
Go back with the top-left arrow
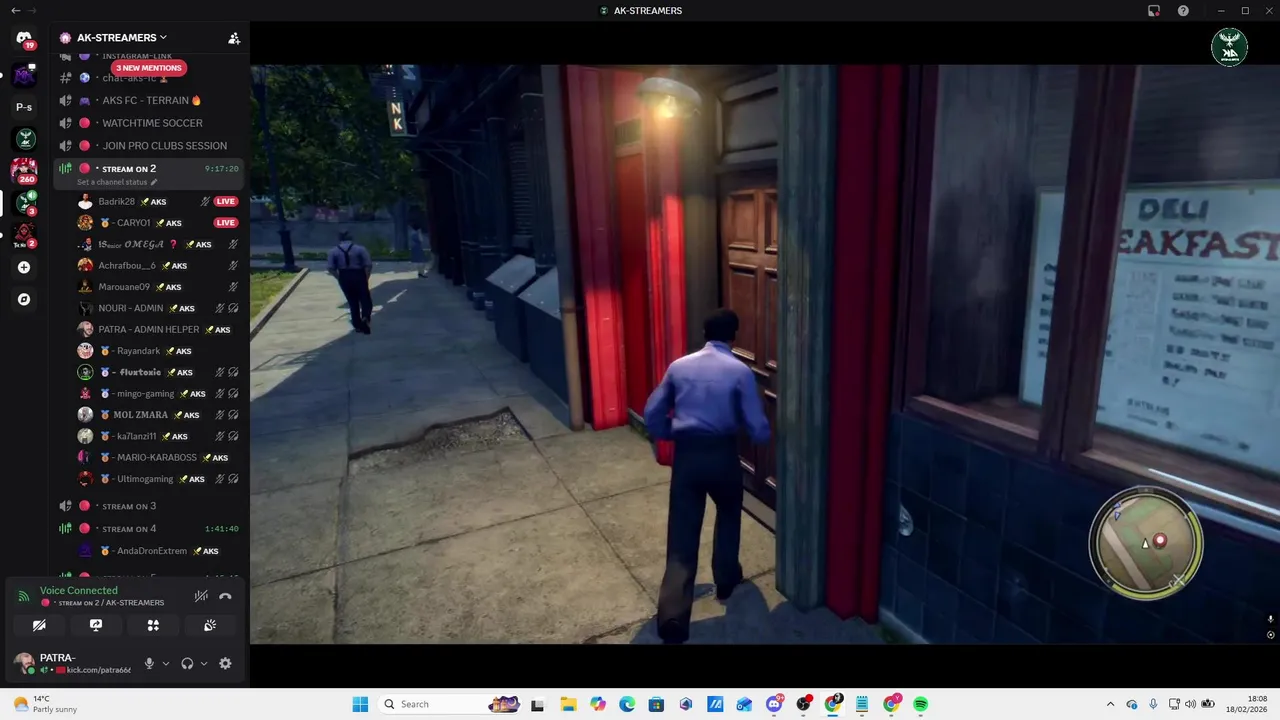15,10
